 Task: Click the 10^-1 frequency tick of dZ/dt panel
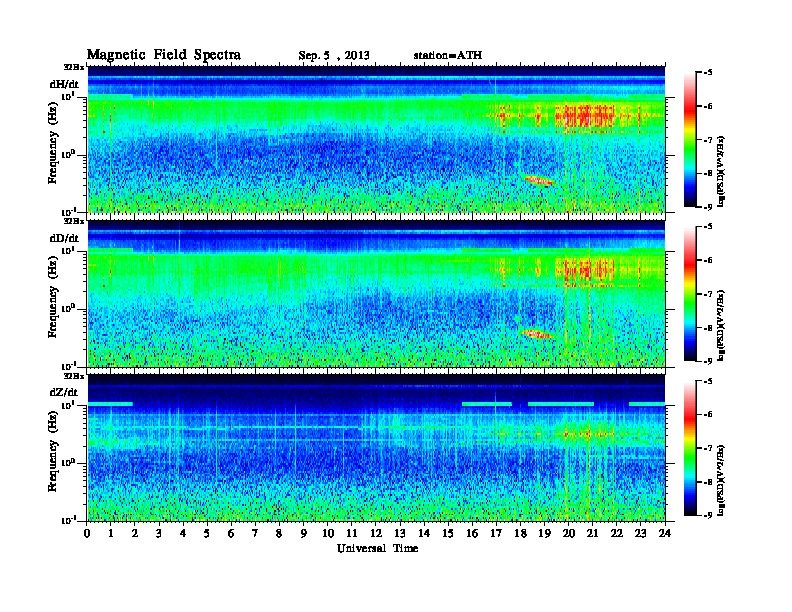[68, 520]
